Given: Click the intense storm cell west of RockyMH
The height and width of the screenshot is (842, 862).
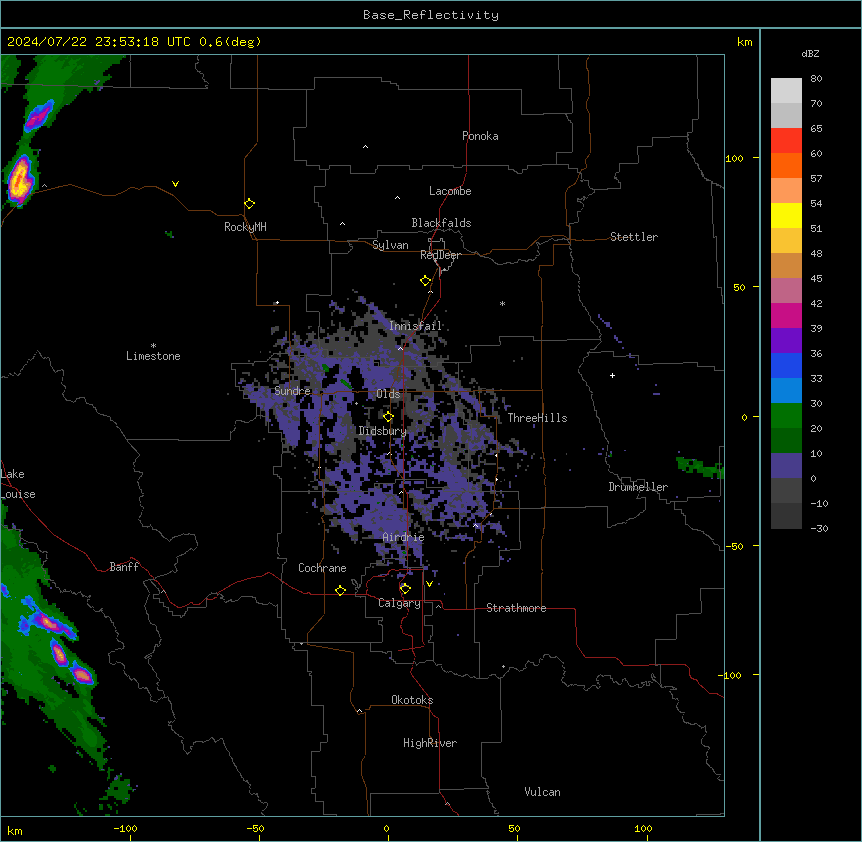Looking at the screenshot, I should coord(20,180).
